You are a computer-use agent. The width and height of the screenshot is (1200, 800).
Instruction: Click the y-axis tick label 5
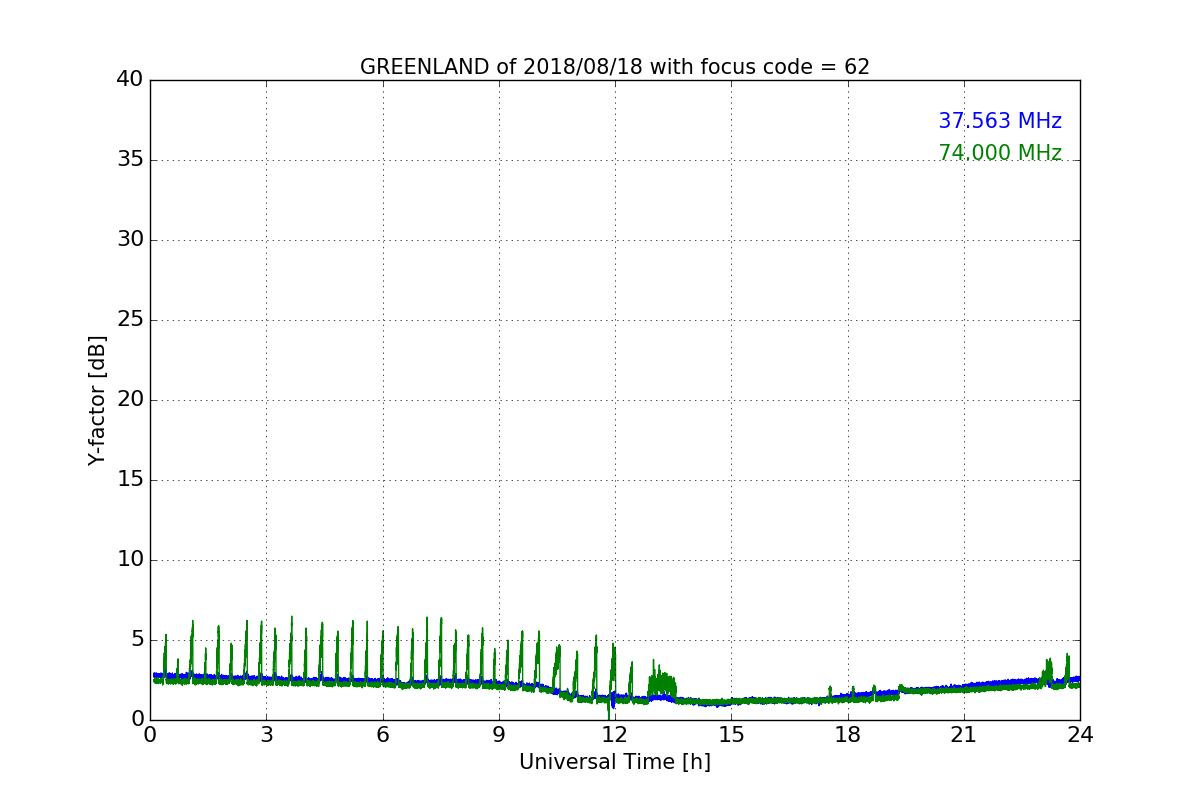tap(137, 640)
